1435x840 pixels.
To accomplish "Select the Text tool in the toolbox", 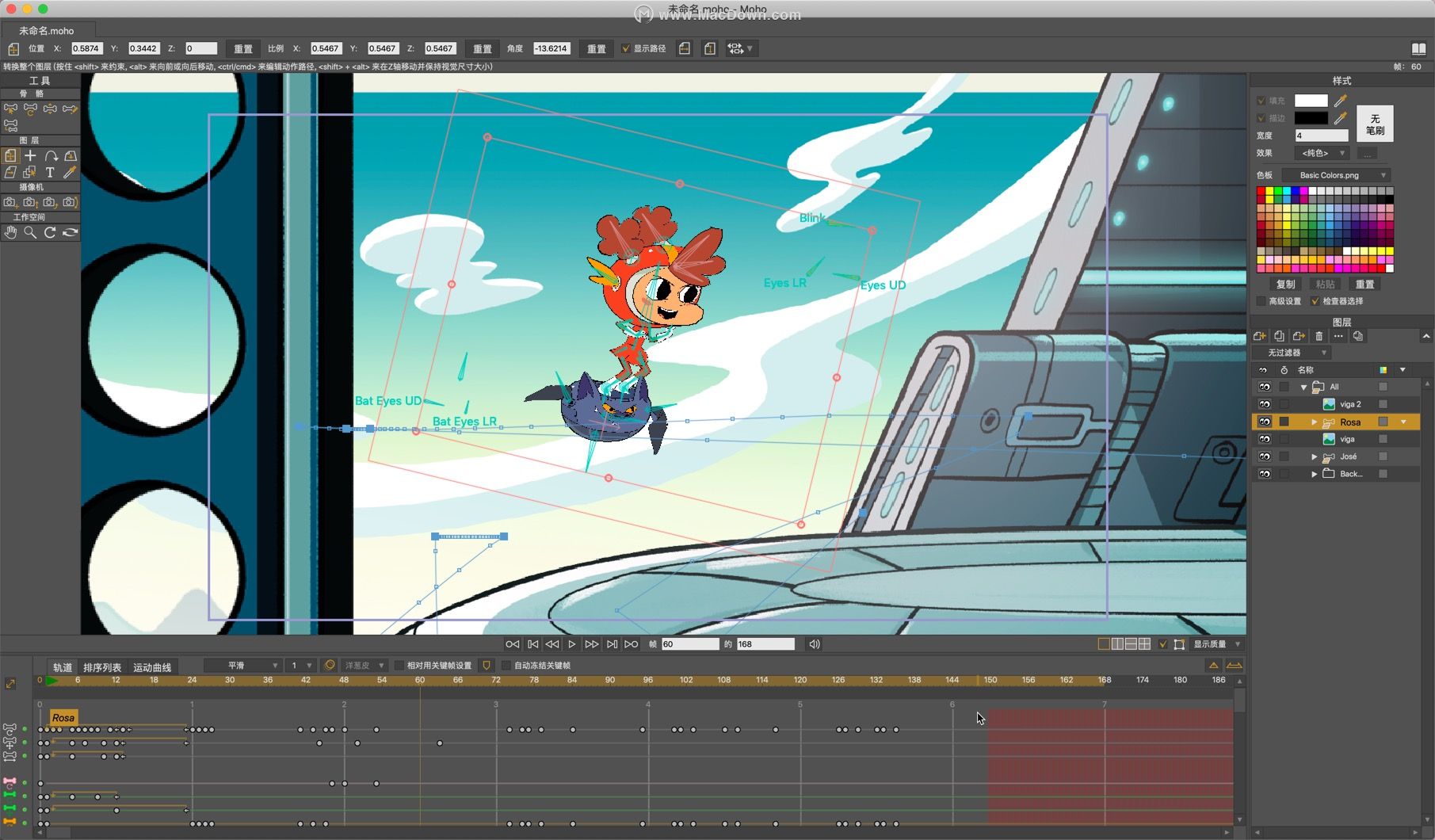I will click(50, 172).
